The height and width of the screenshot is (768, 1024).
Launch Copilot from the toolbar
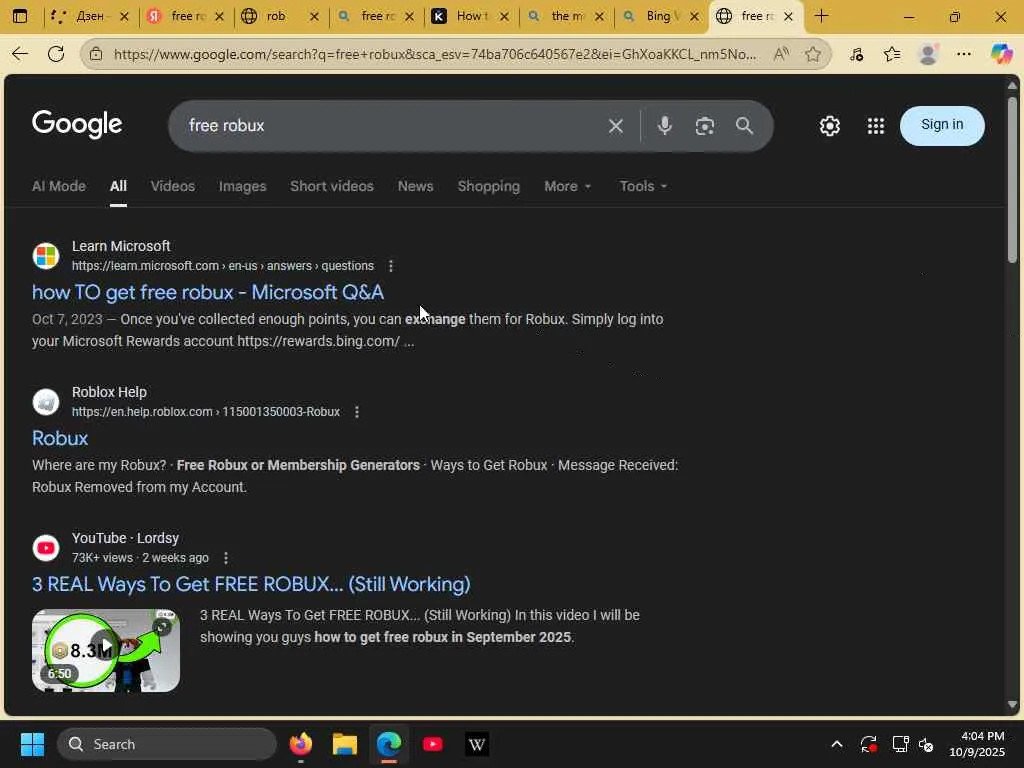pyautogui.click(x=1001, y=54)
